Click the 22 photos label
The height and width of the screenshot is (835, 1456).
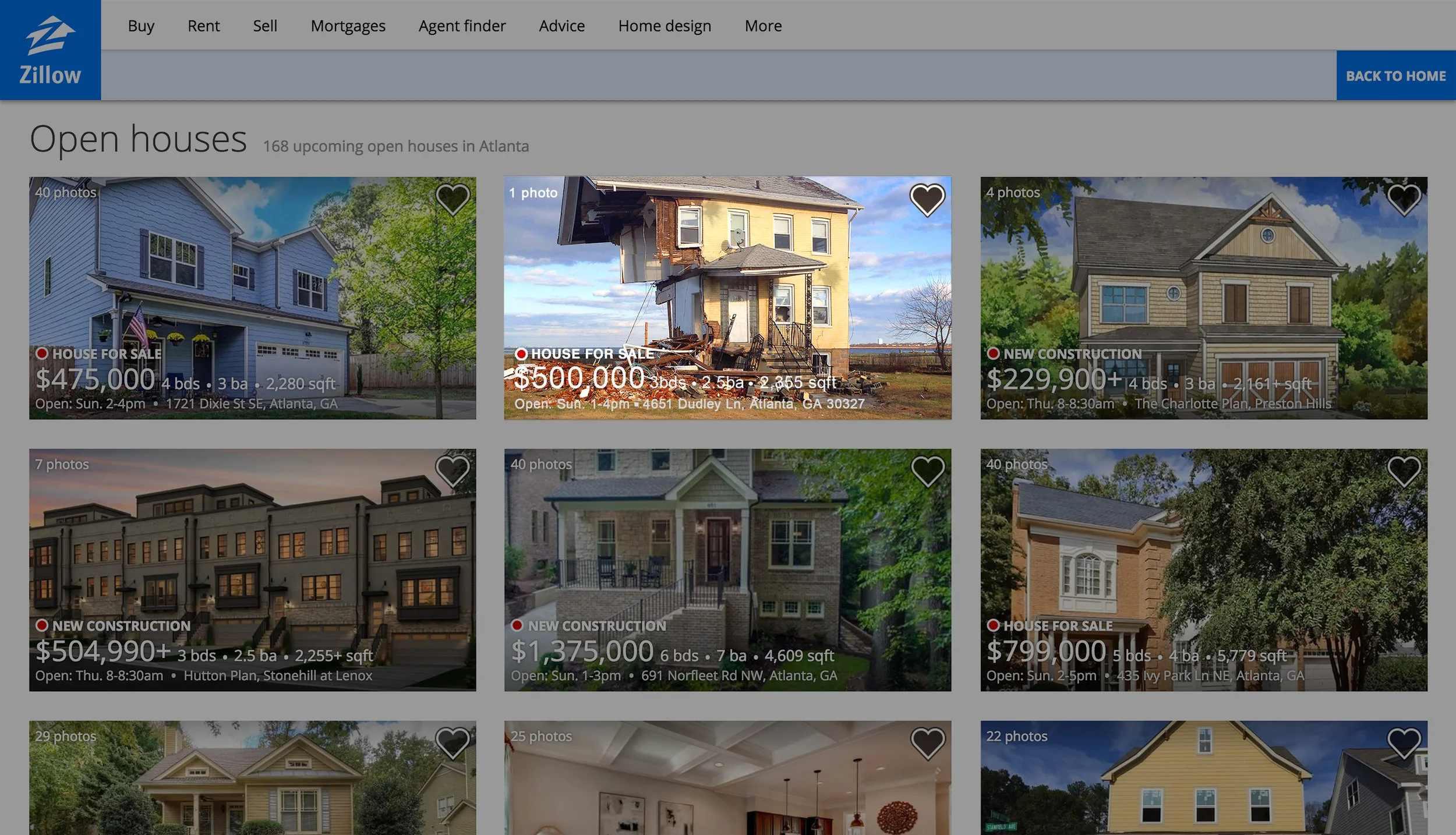[1016, 736]
